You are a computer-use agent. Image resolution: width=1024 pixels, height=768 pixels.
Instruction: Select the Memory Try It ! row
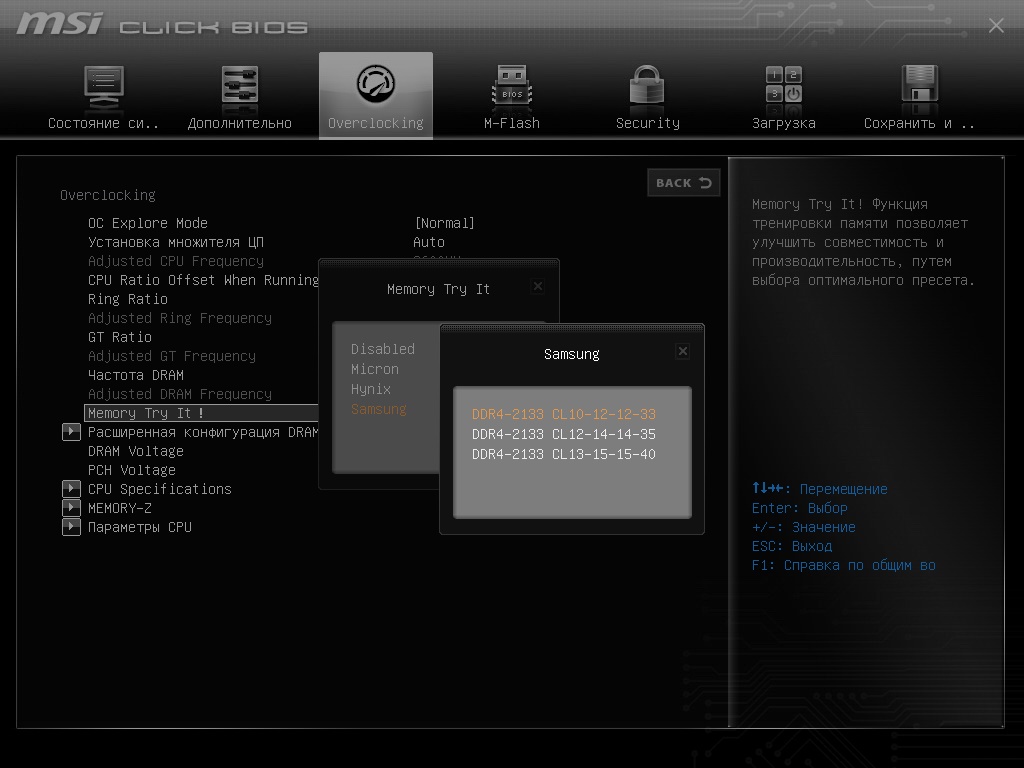pyautogui.click(x=202, y=413)
